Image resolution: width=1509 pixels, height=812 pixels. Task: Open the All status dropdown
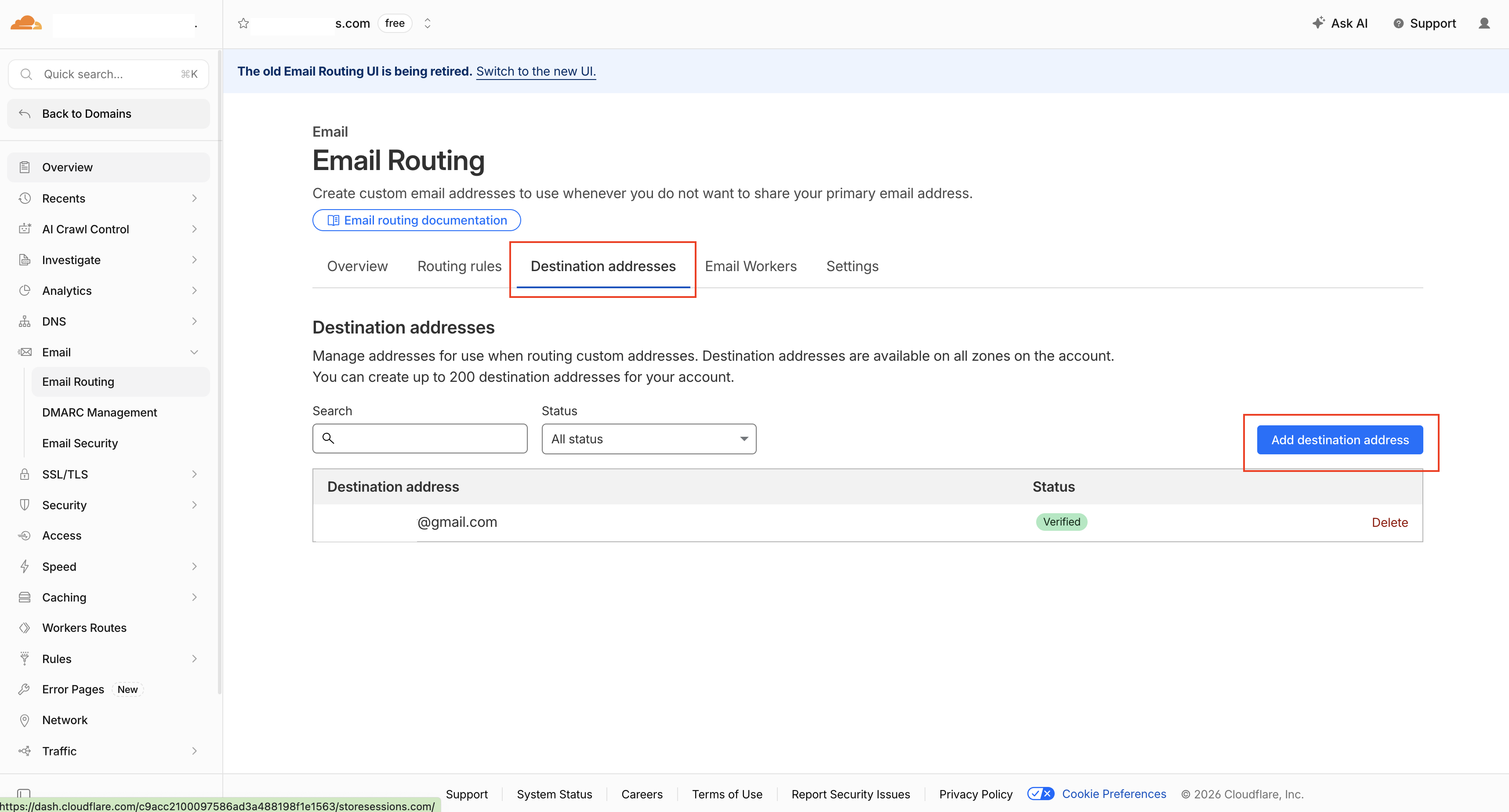[x=649, y=439]
